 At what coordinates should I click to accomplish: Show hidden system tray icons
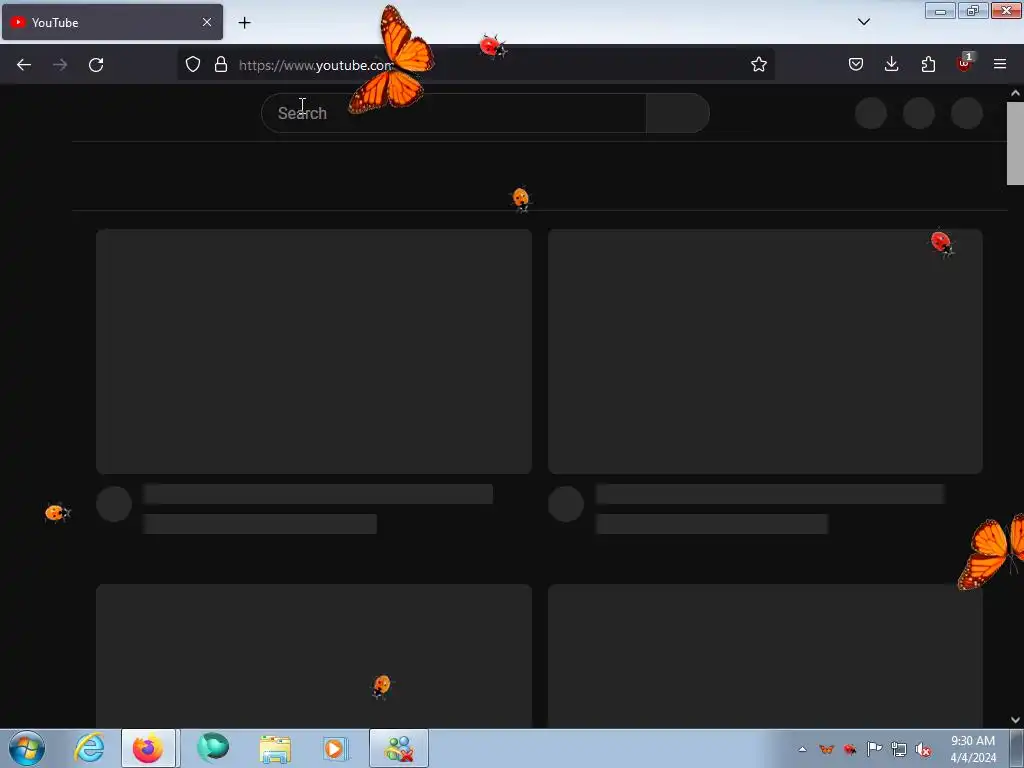click(803, 749)
